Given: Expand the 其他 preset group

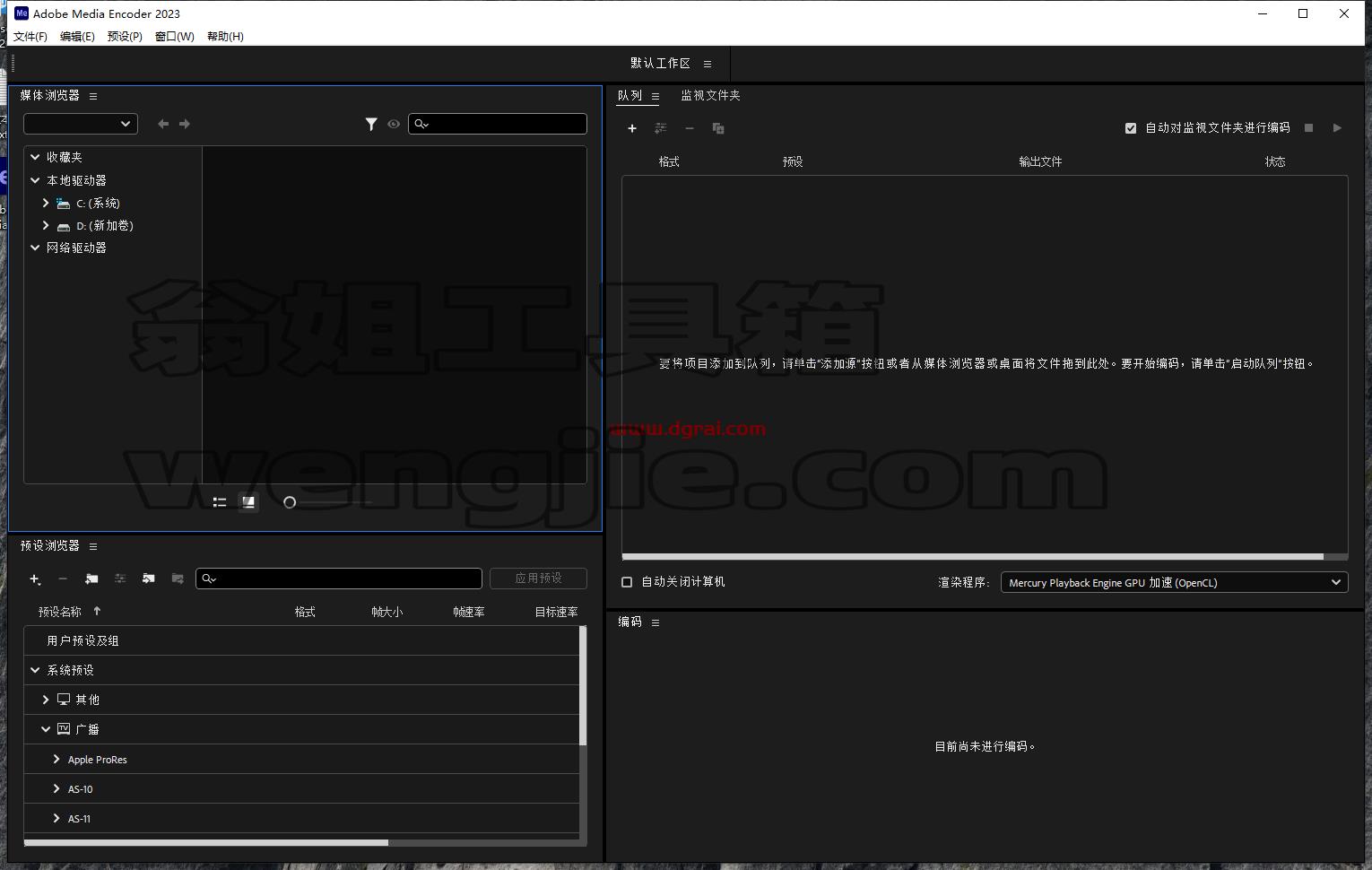Looking at the screenshot, I should (x=46, y=700).
